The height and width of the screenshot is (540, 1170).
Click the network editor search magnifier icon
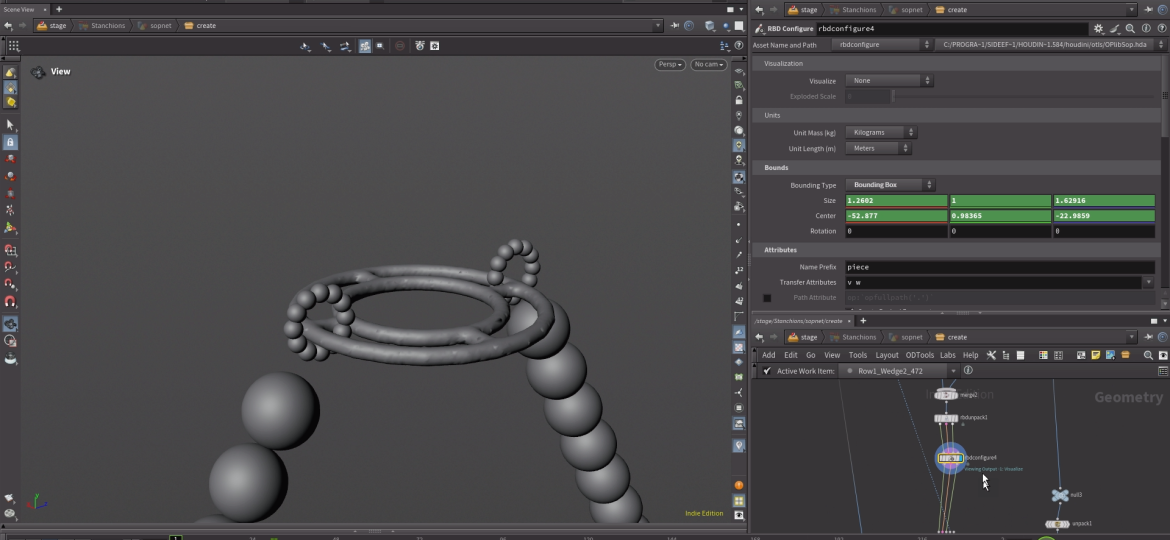[1148, 355]
